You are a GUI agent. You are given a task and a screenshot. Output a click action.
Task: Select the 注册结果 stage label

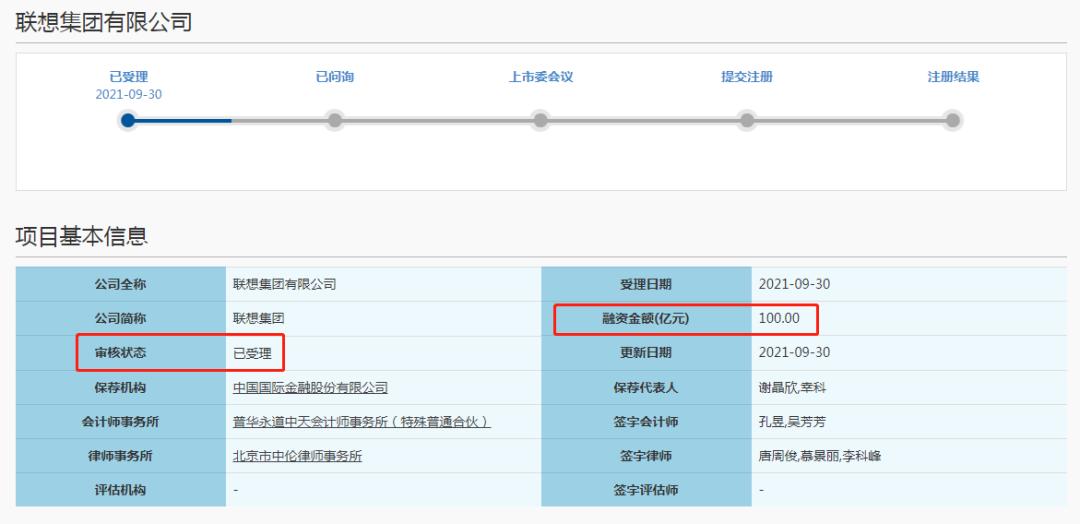[x=953, y=77]
